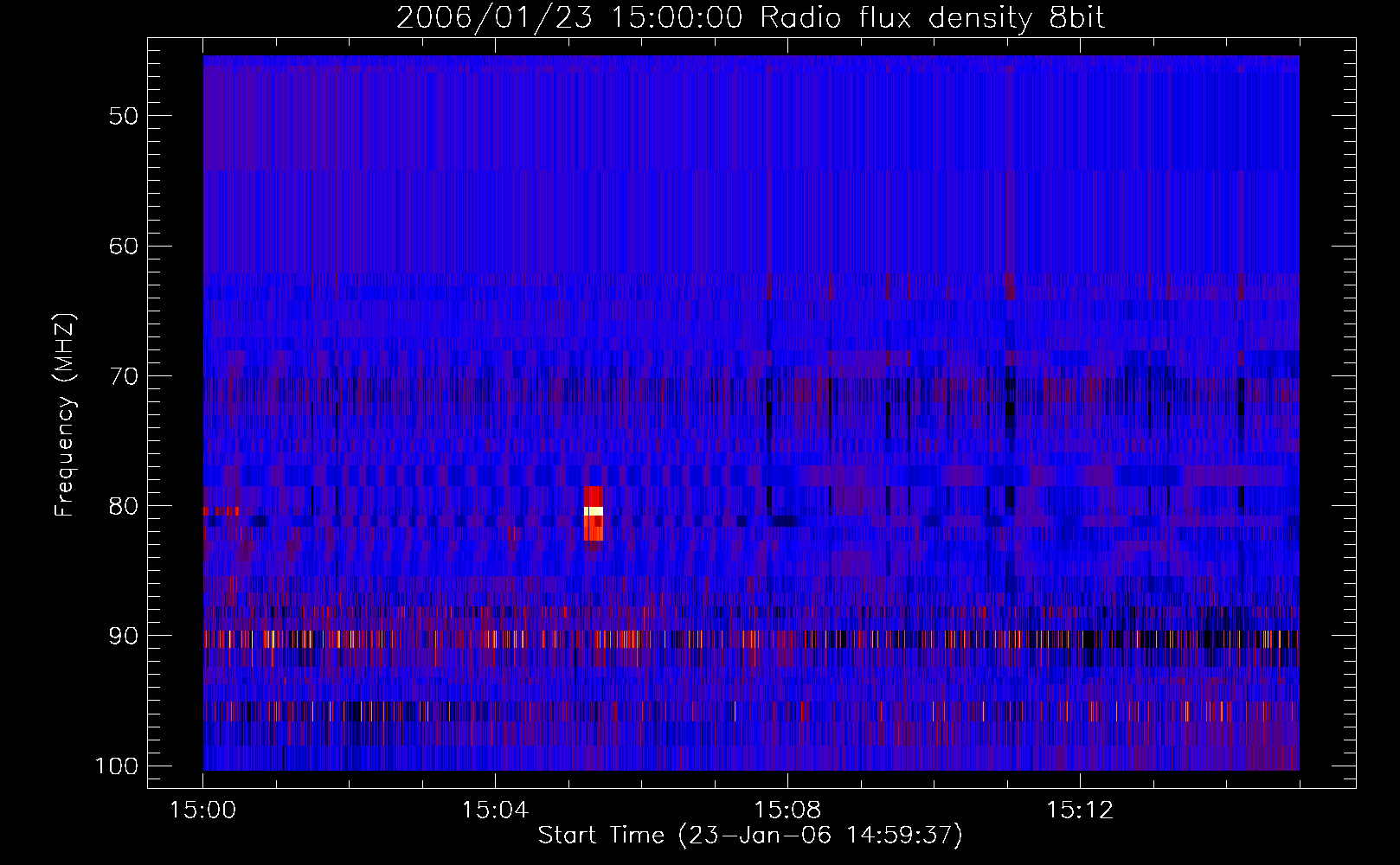Click the red streak at 15:00 near 80 MHz
The image size is (1400, 865).
221,511
